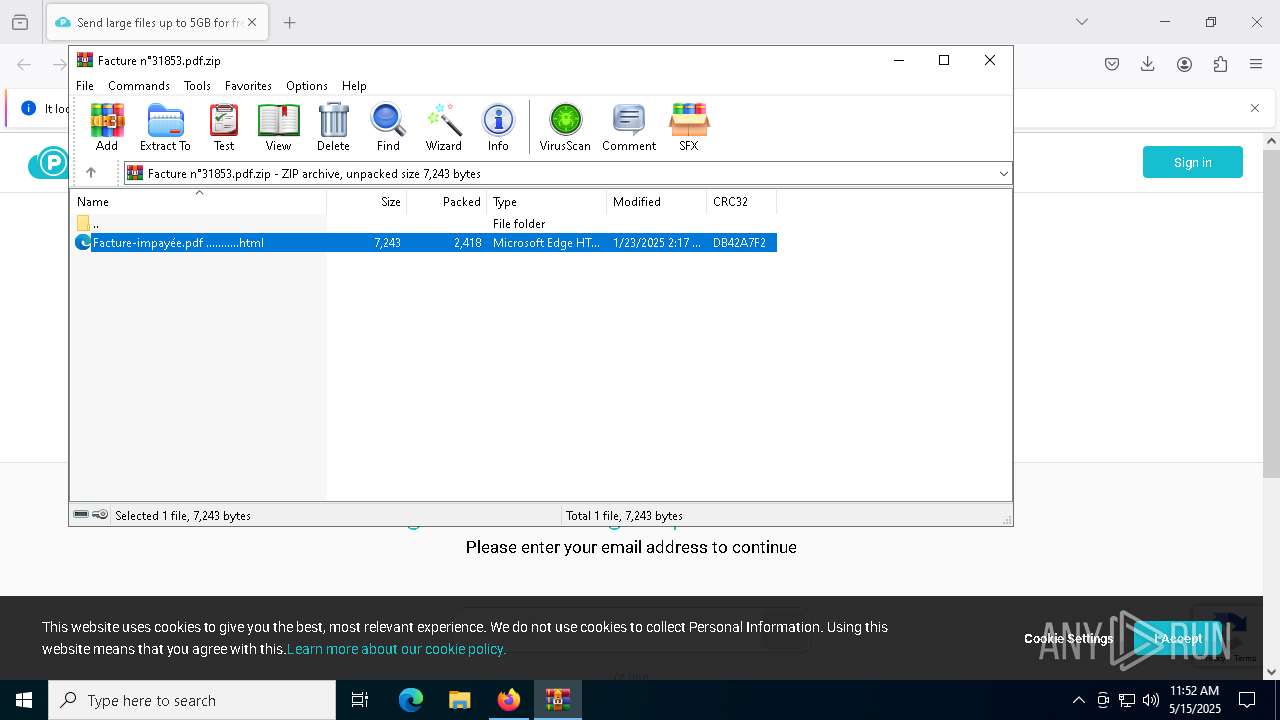Show hidden system tray icons
The height and width of the screenshot is (720, 1280).
coord(1078,700)
